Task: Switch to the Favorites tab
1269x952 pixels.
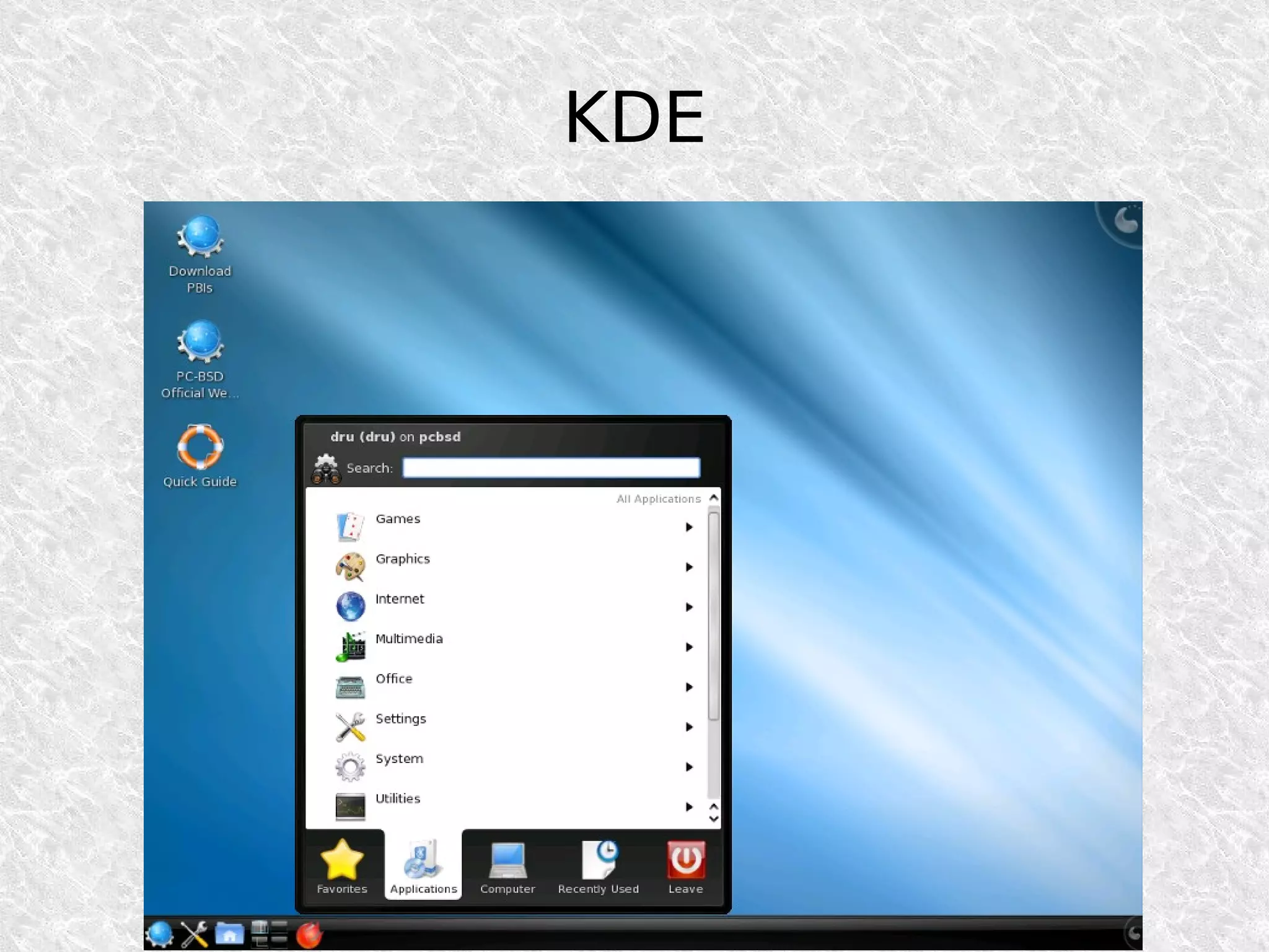Action: click(x=342, y=866)
